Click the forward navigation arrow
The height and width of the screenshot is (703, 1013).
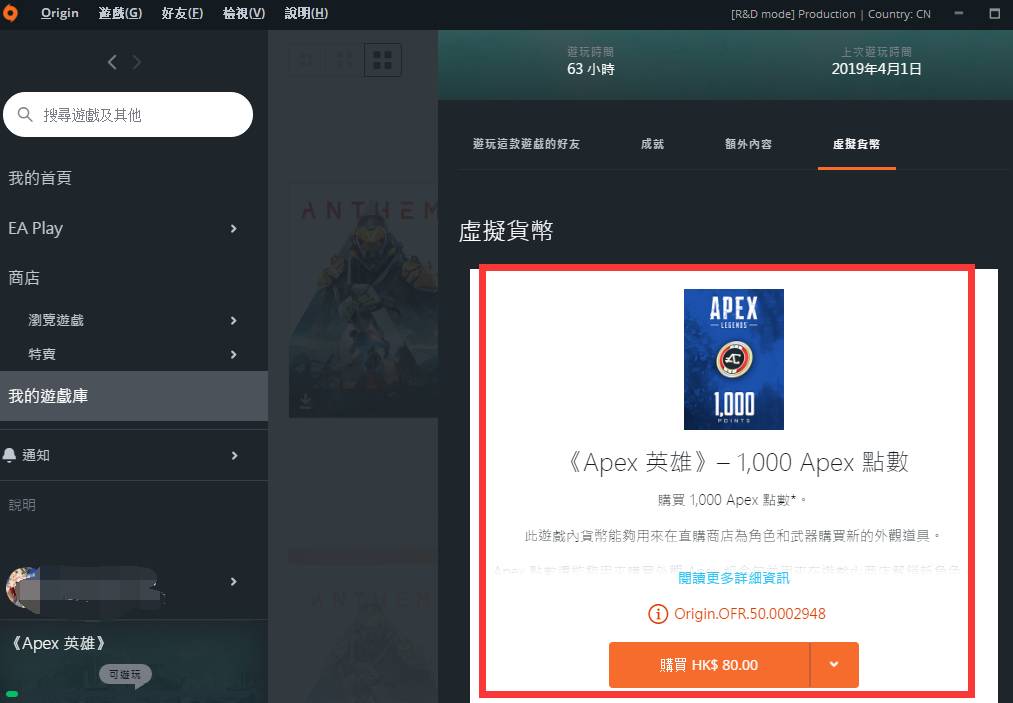pyautogui.click(x=137, y=61)
